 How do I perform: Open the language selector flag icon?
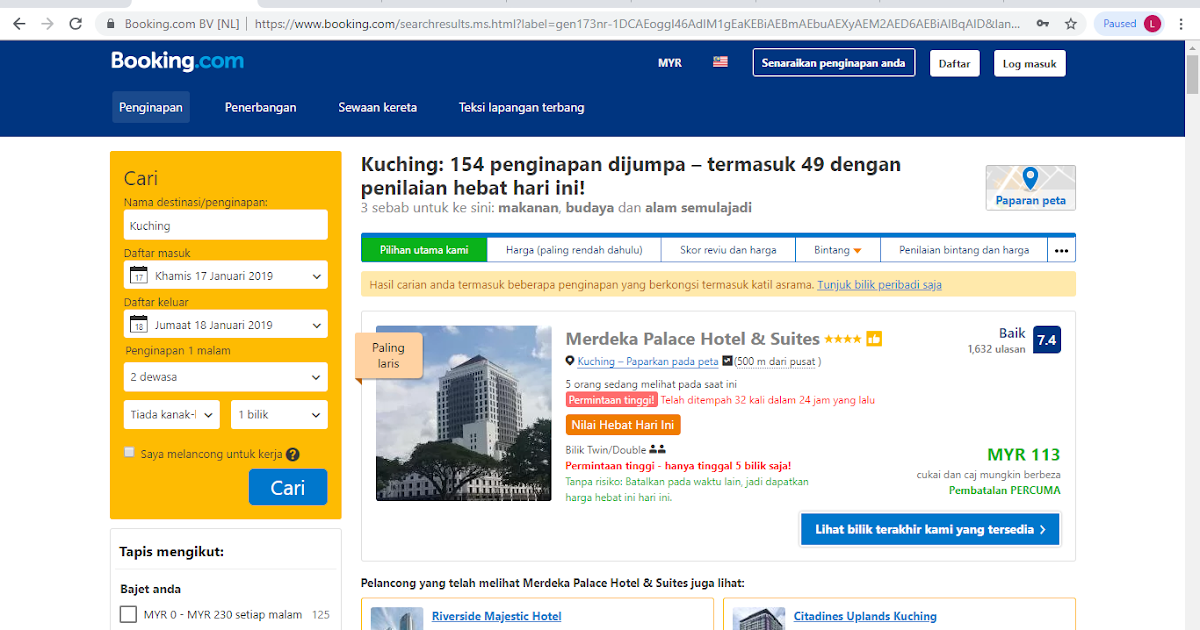[x=720, y=61]
